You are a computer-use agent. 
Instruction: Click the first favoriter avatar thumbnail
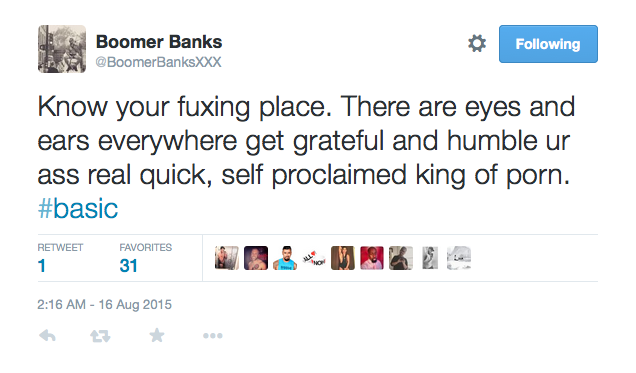[x=227, y=258]
